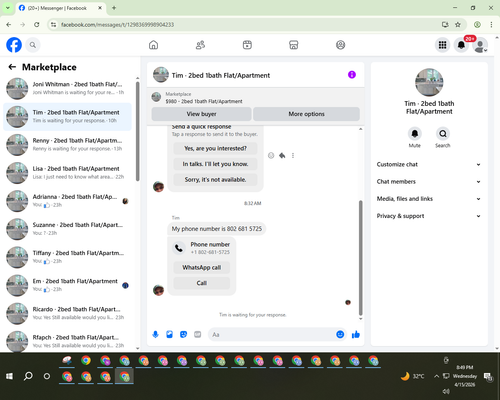Expand the Chat members section

pyautogui.click(x=429, y=182)
